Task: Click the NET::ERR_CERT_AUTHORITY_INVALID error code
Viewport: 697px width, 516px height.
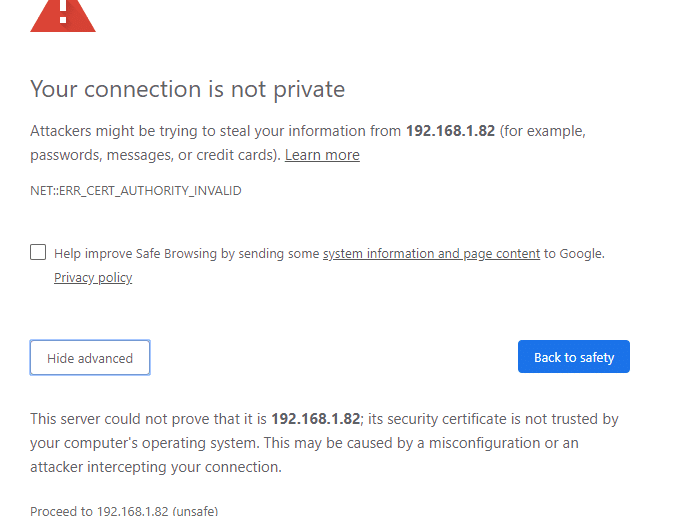Action: coord(136,191)
